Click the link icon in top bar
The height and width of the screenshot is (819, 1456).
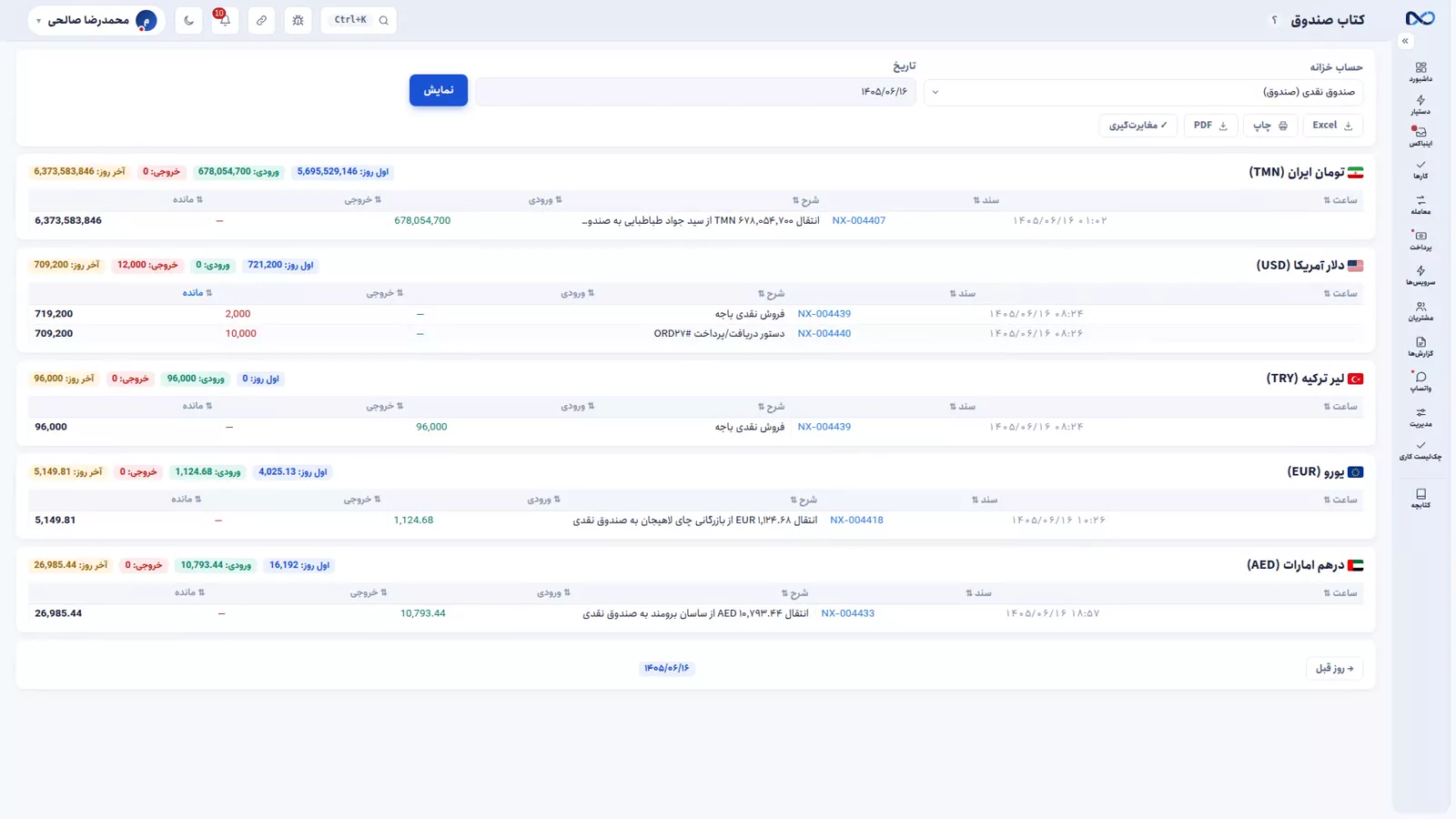(x=261, y=20)
